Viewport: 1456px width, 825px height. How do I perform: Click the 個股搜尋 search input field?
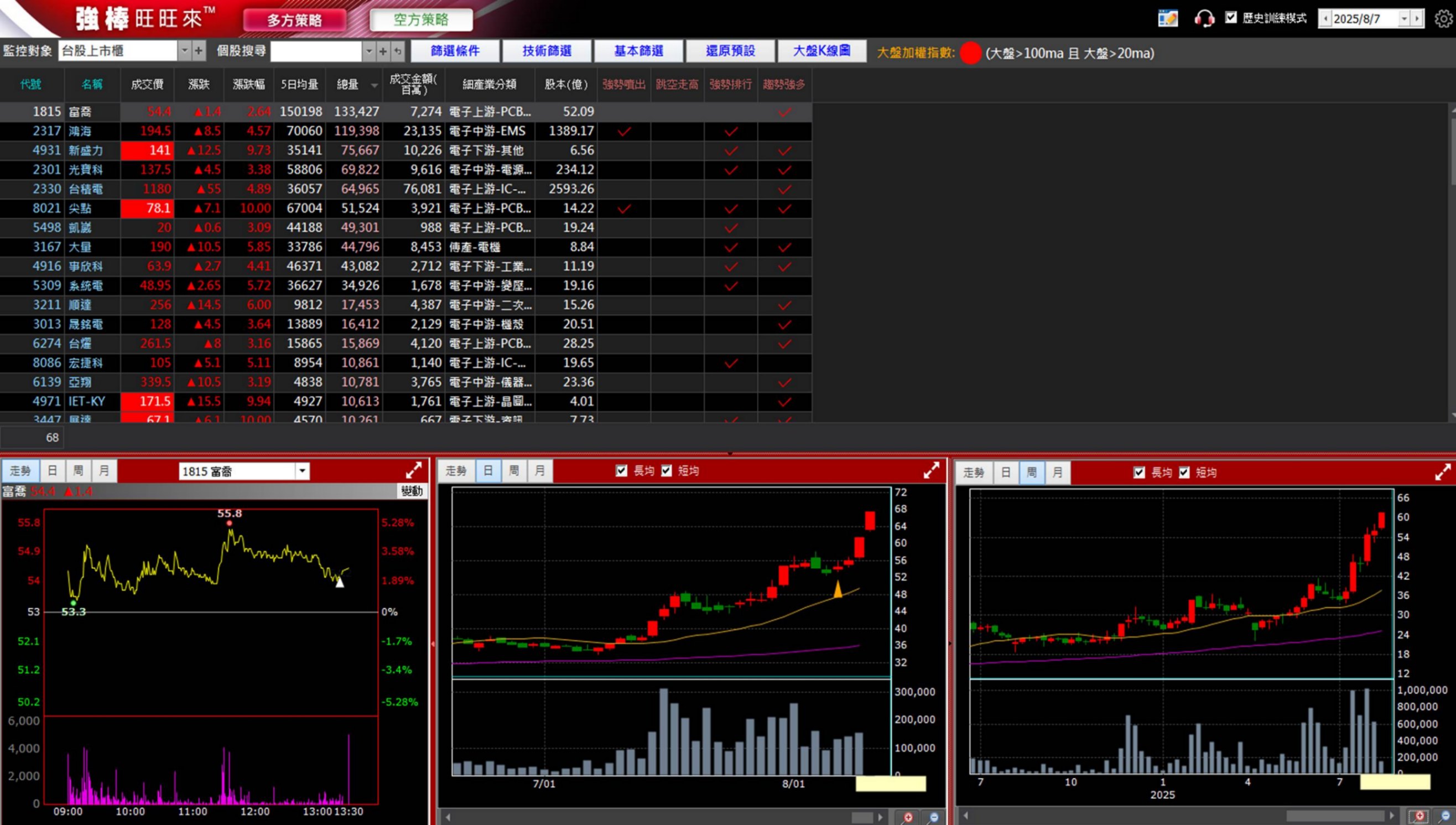click(316, 51)
